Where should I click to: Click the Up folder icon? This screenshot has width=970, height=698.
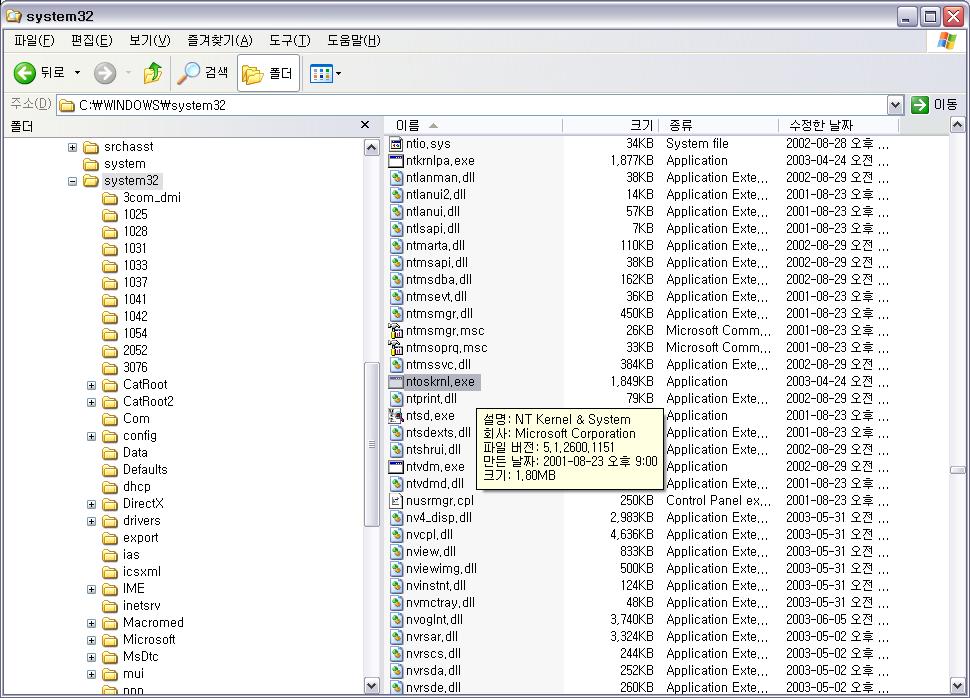(153, 73)
